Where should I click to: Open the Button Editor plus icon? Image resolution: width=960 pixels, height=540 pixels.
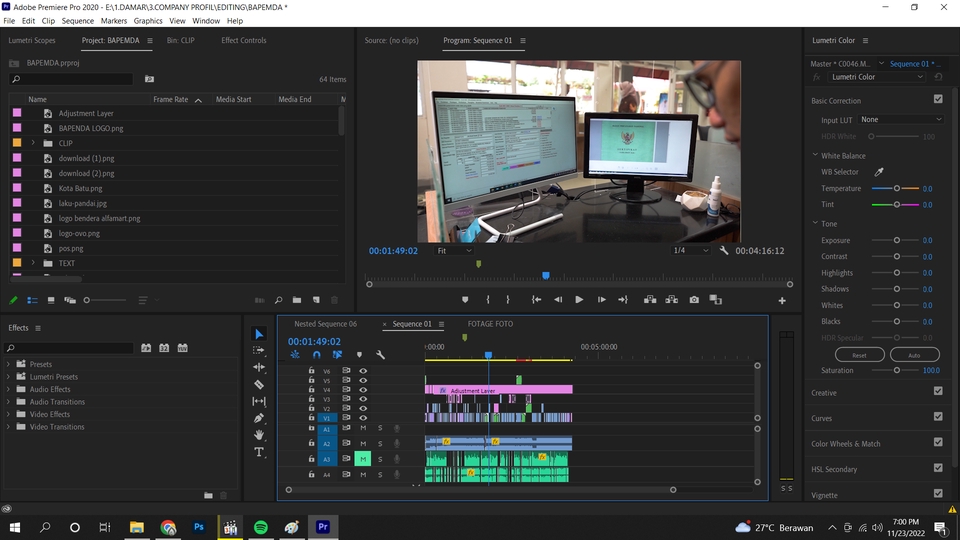pos(782,301)
